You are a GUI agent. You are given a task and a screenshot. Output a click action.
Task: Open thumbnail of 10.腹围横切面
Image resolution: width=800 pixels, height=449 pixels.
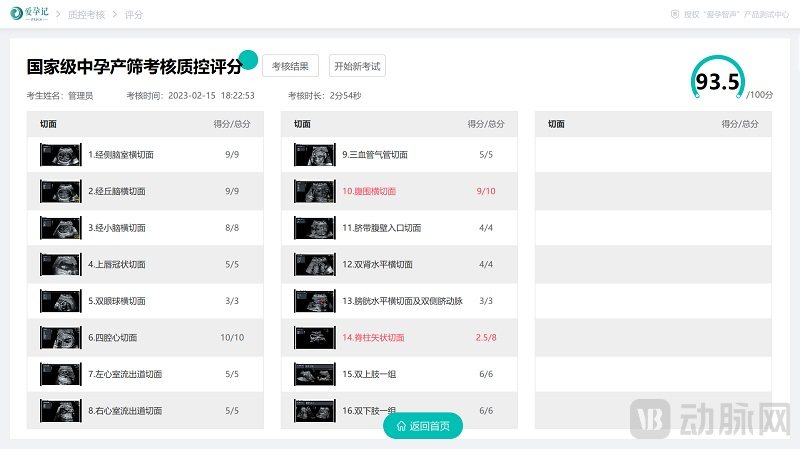(x=315, y=191)
